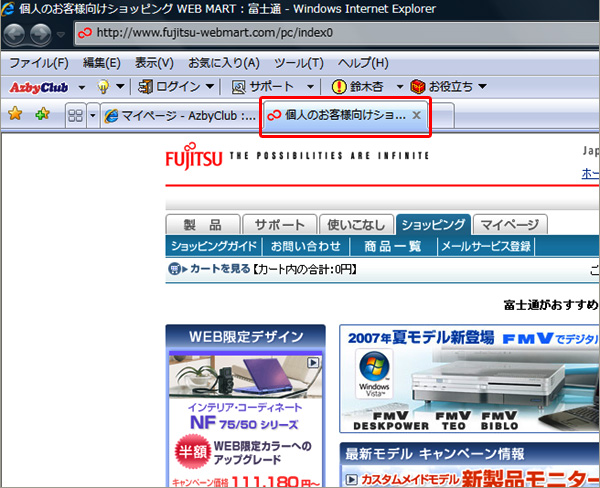The image size is (600, 488).
Task: Open the 表示(V) menu
Action: pyautogui.click(x=154, y=63)
